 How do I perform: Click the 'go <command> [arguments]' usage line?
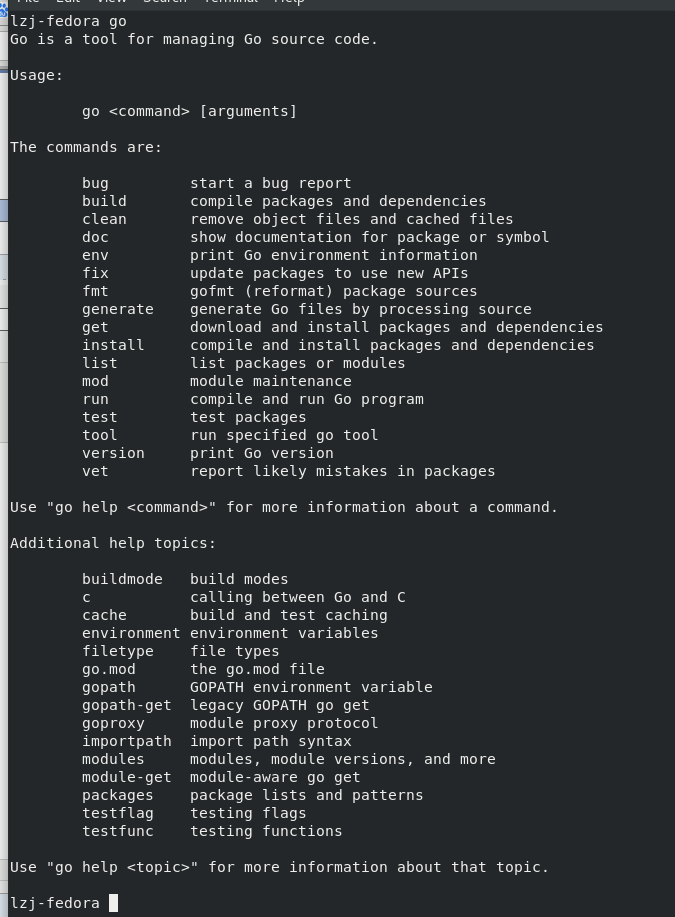coord(190,111)
